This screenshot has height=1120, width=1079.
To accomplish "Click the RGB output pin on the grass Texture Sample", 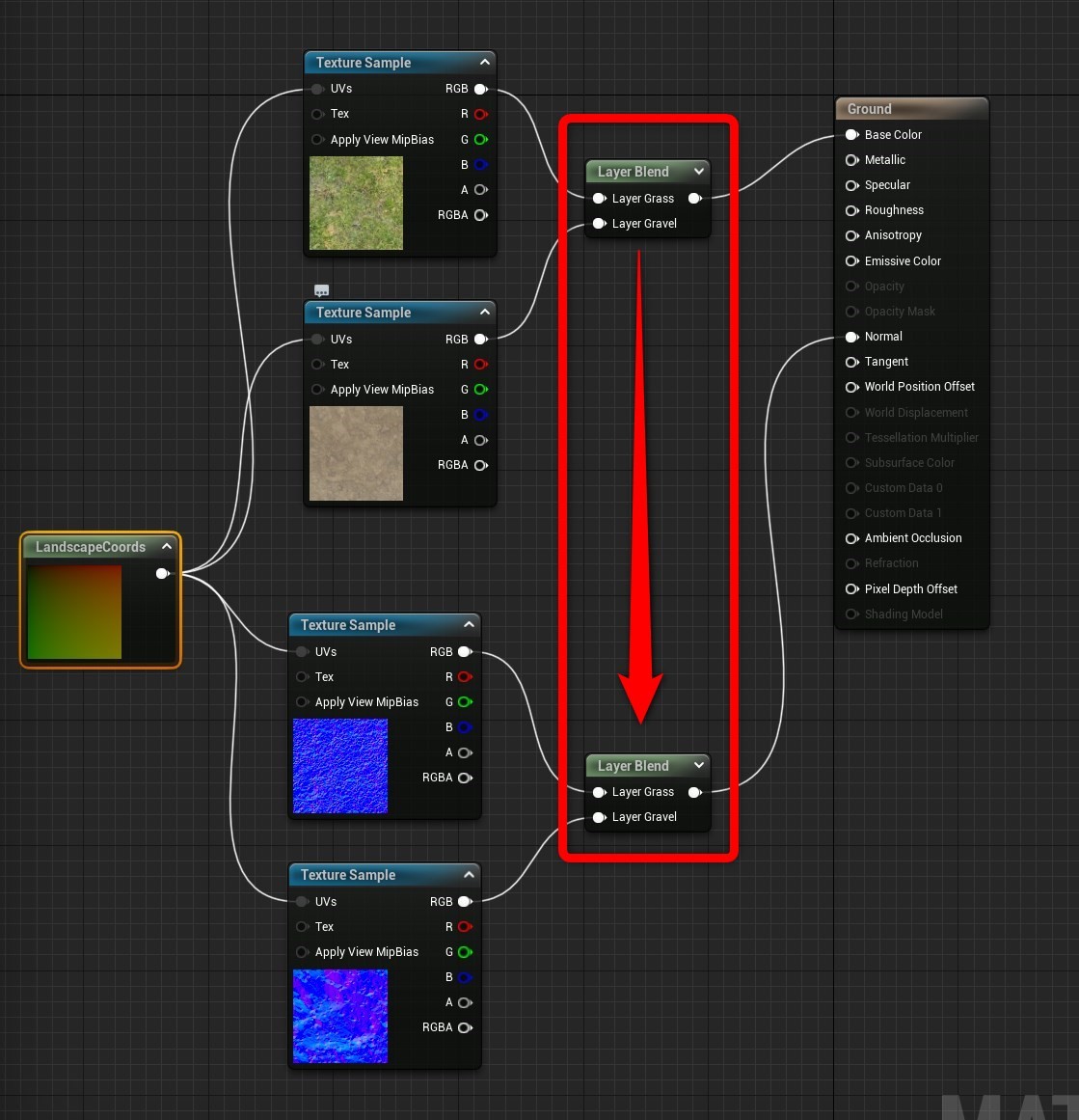I will tap(481, 88).
